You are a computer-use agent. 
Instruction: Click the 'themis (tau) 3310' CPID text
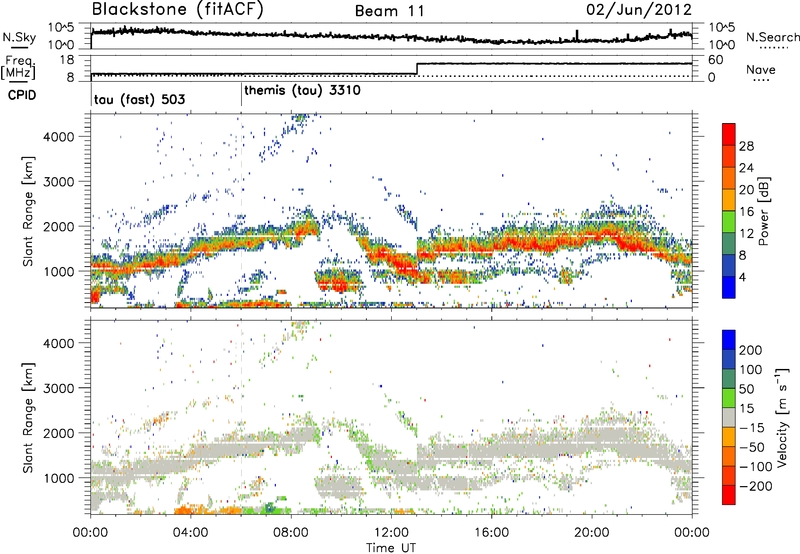tap(302, 91)
